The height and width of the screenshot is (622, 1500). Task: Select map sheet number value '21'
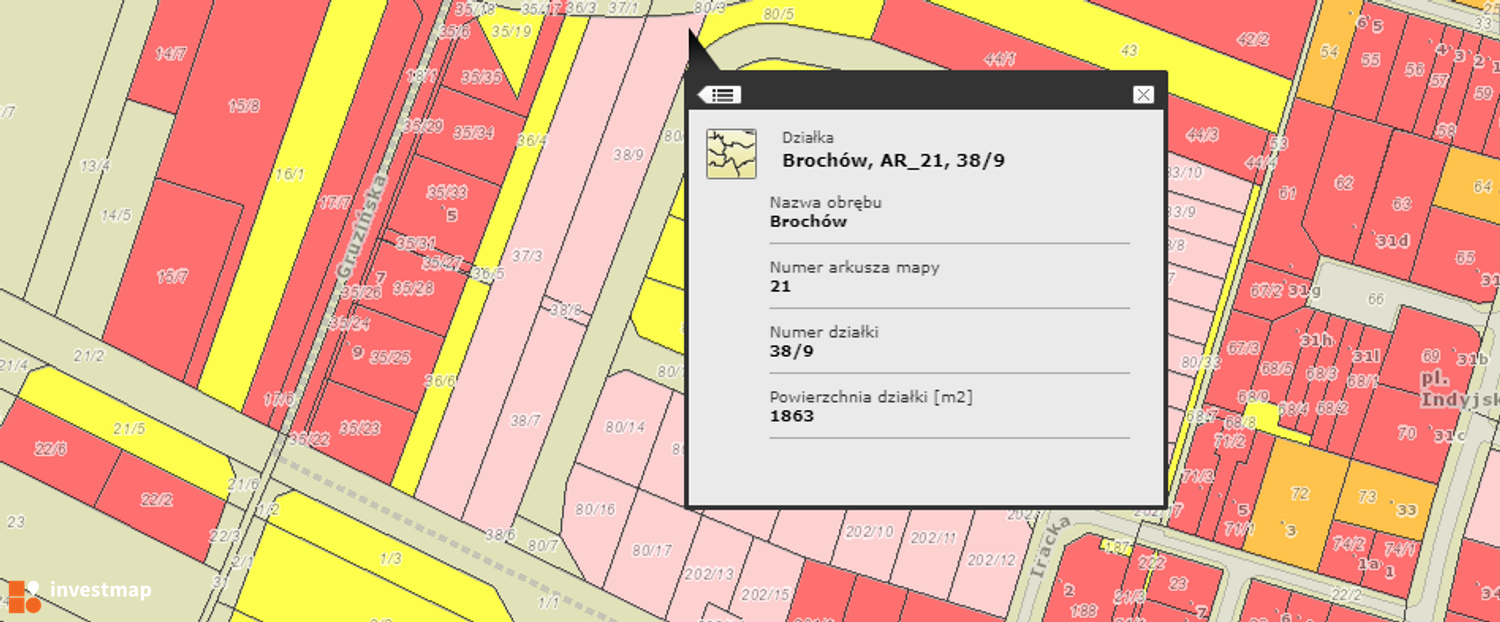[780, 286]
